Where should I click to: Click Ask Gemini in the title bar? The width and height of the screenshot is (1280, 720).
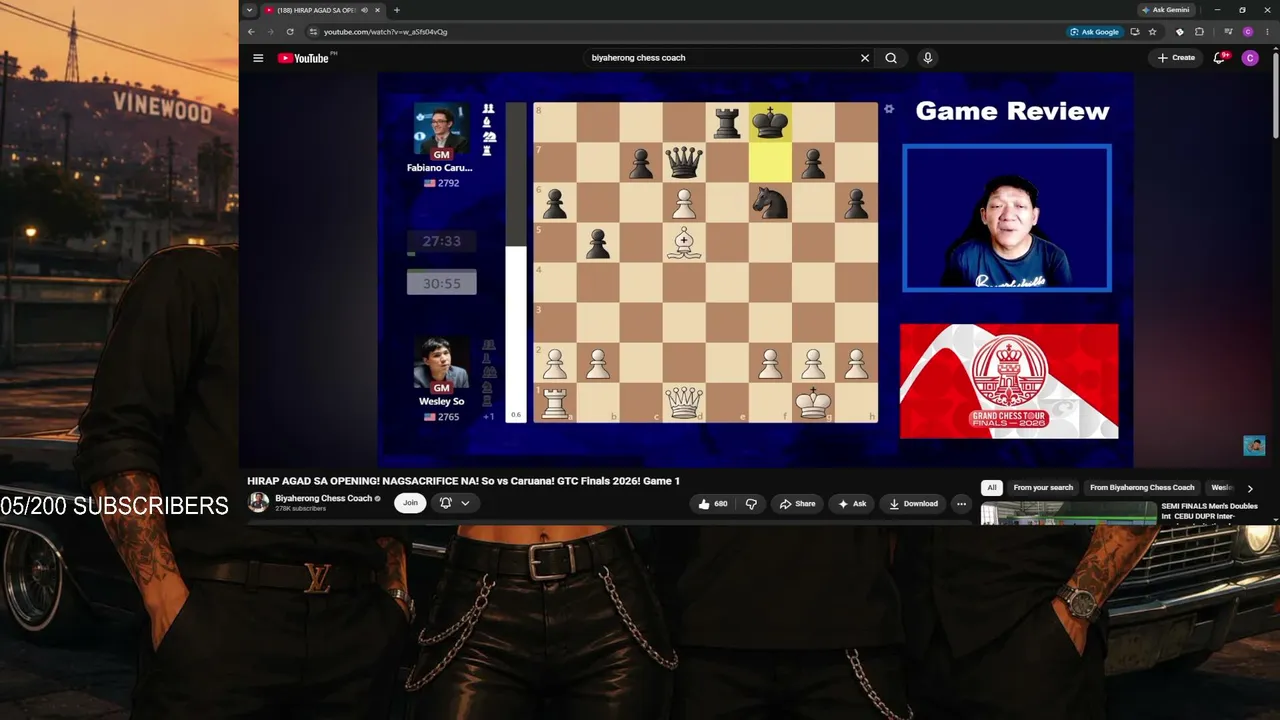click(1165, 10)
